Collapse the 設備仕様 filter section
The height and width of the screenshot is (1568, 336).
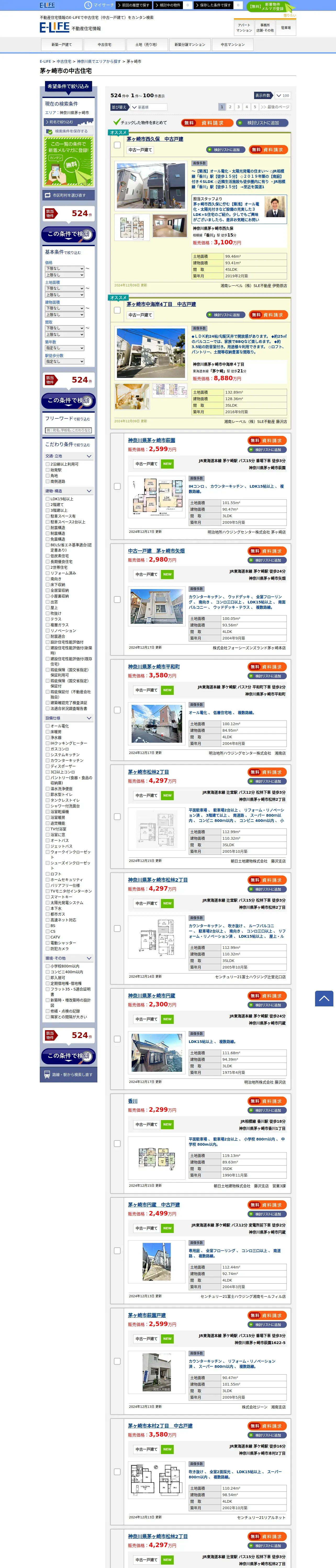click(68, 718)
